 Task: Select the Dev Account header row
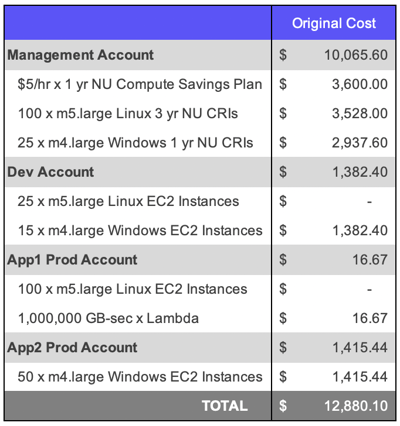[200, 172]
